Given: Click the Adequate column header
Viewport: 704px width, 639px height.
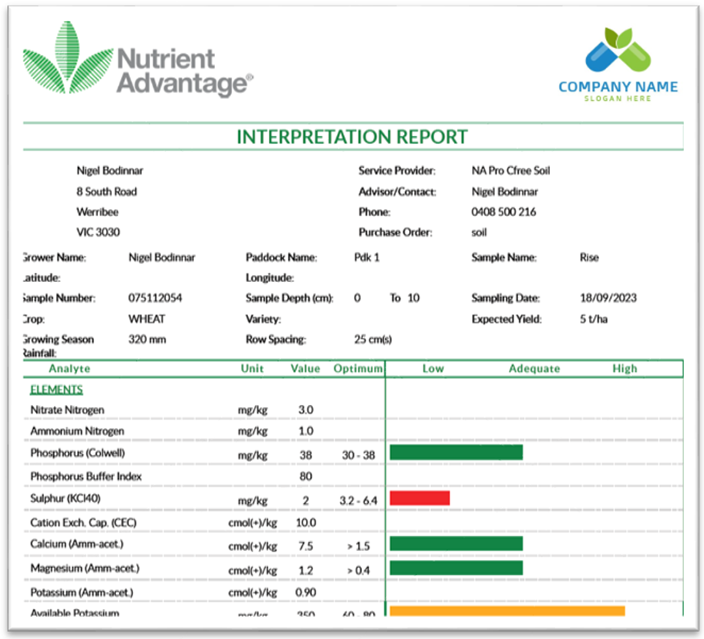Looking at the screenshot, I should tap(534, 368).
